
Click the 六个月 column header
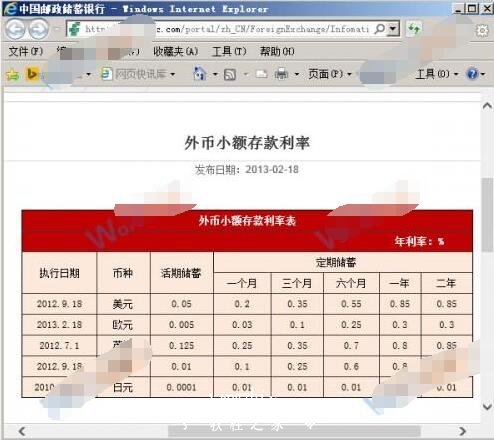pyautogui.click(x=351, y=283)
